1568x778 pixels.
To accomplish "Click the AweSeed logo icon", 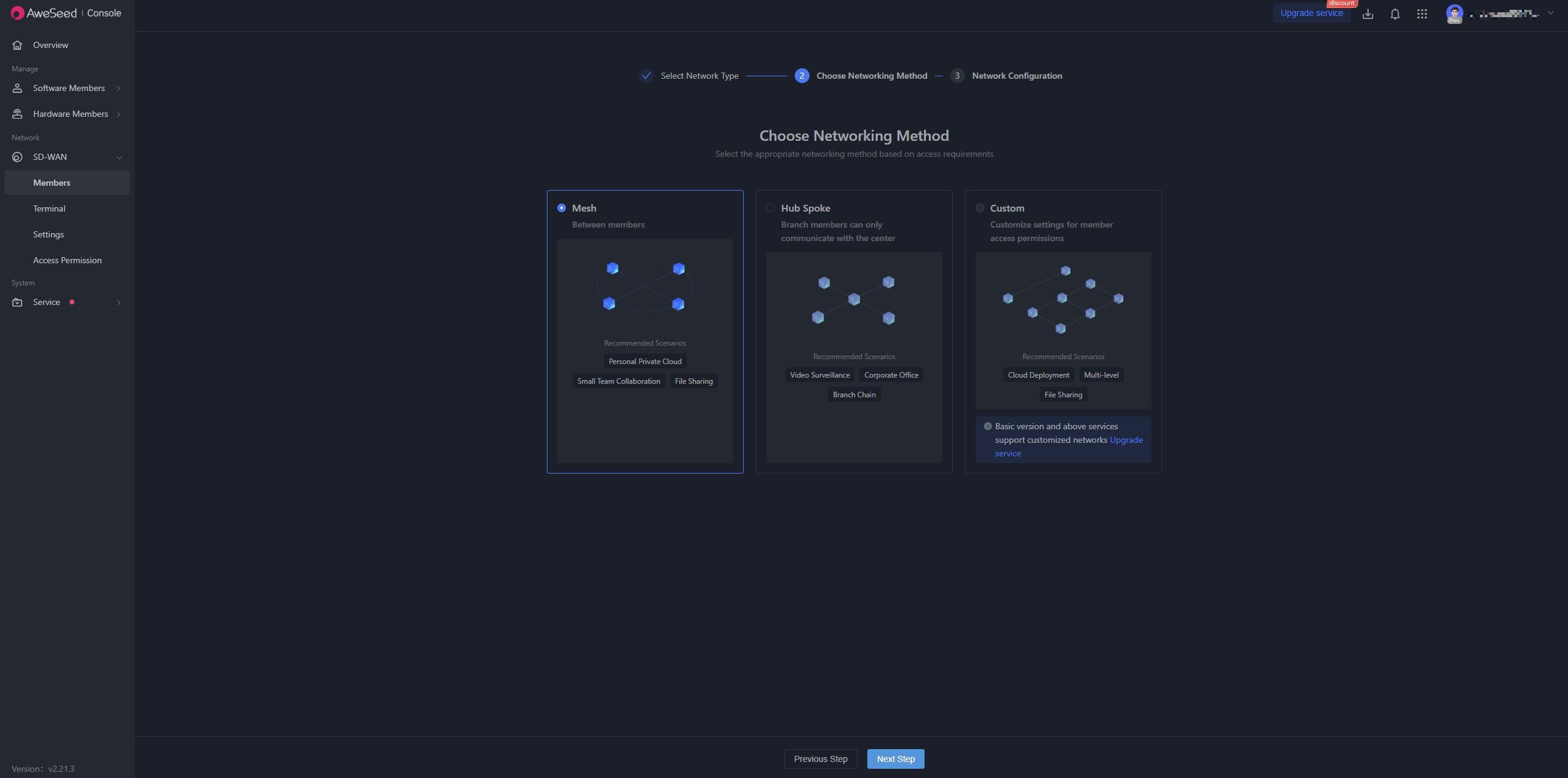I will 17,13.
